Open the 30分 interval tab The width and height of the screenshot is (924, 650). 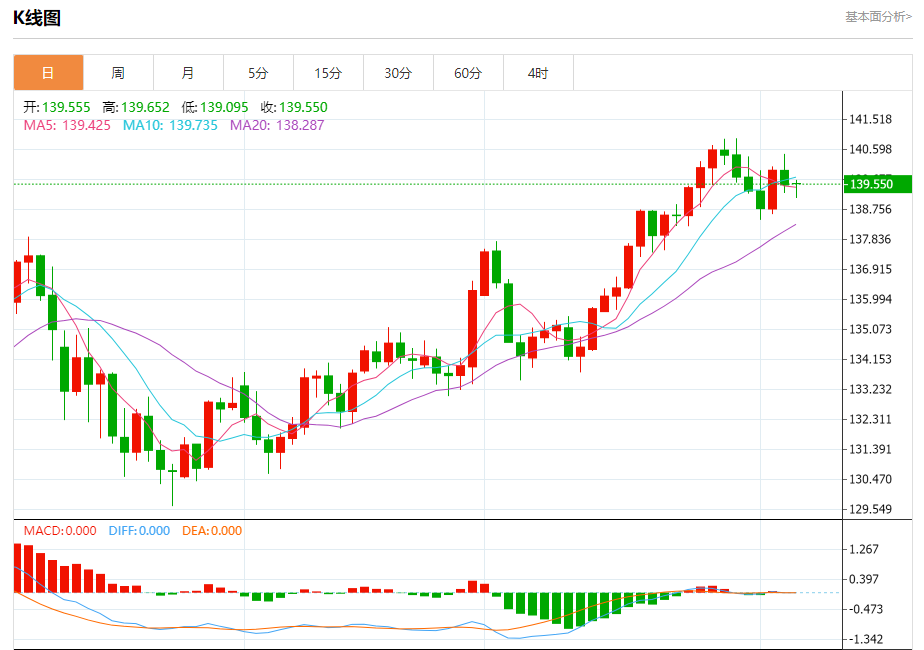pyautogui.click(x=398, y=73)
